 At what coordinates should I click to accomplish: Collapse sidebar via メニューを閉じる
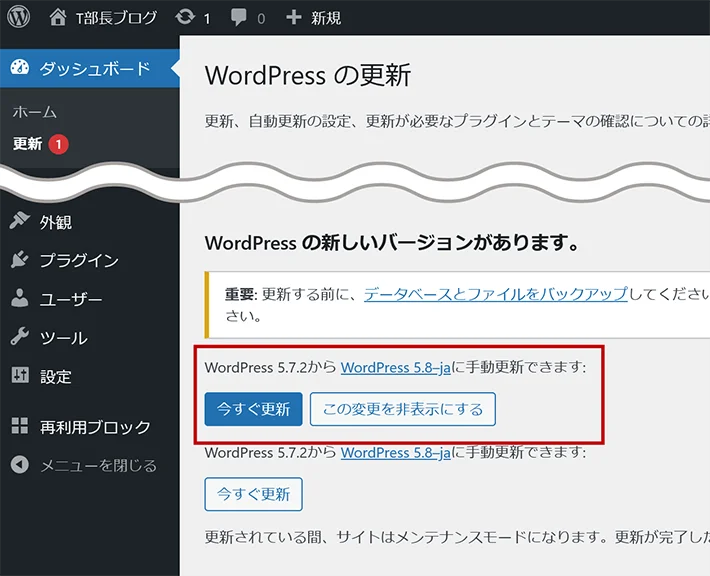point(98,466)
